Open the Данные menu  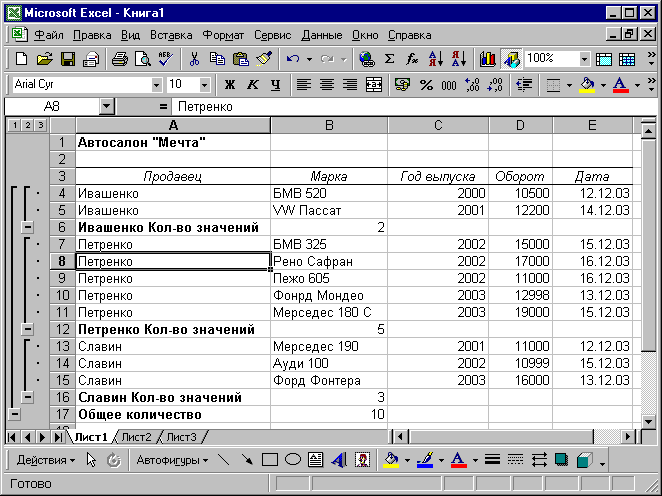(322, 35)
